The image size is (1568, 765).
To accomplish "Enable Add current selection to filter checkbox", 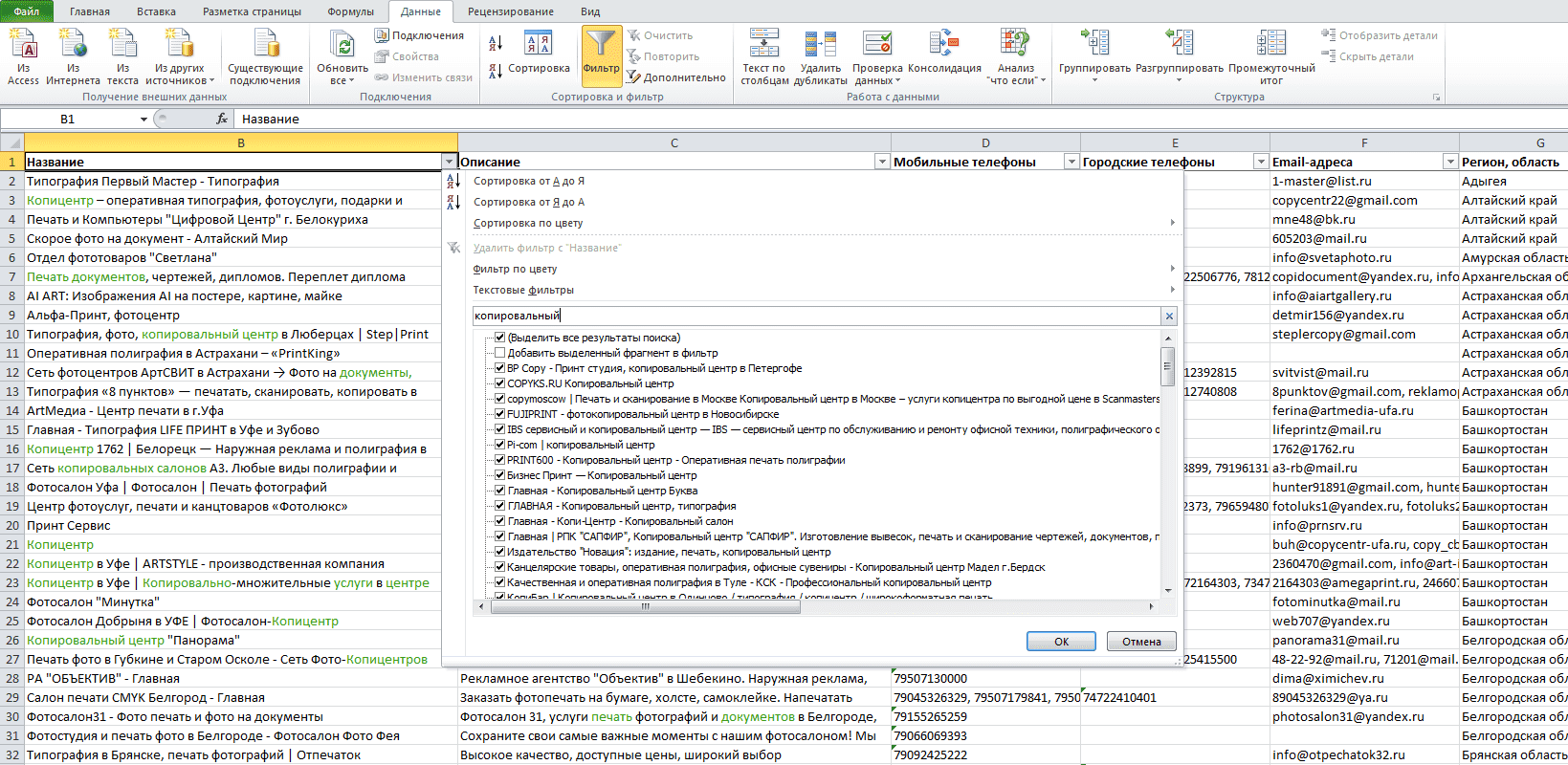I will (499, 353).
